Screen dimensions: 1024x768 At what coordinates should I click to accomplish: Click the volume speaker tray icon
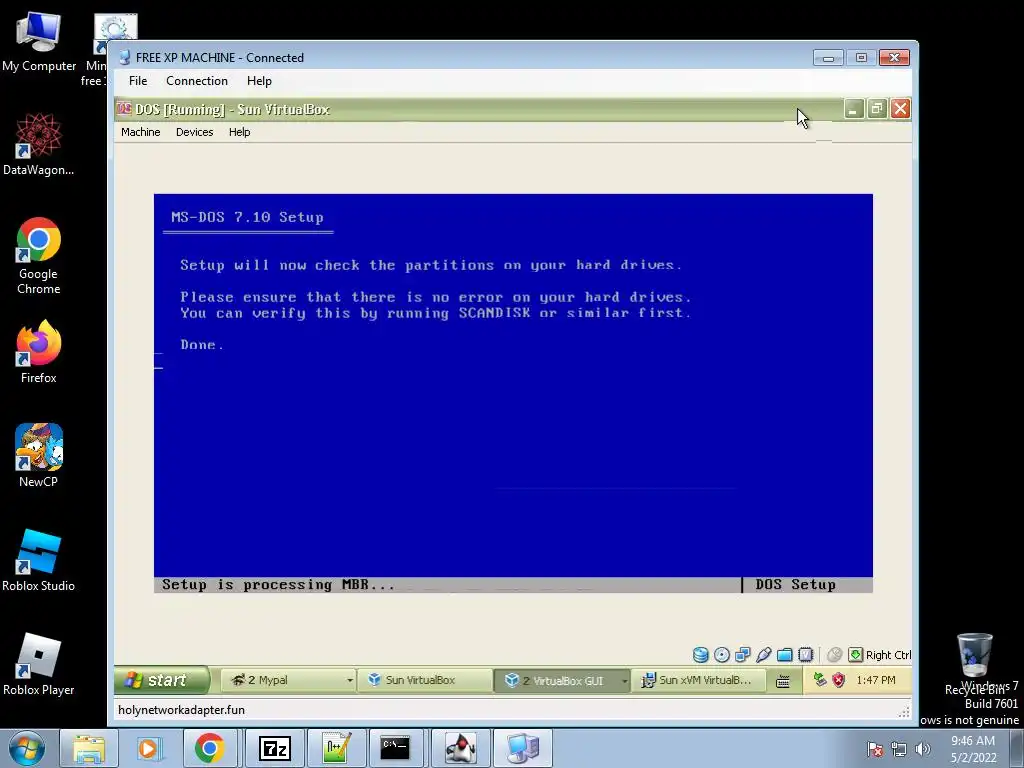click(923, 749)
